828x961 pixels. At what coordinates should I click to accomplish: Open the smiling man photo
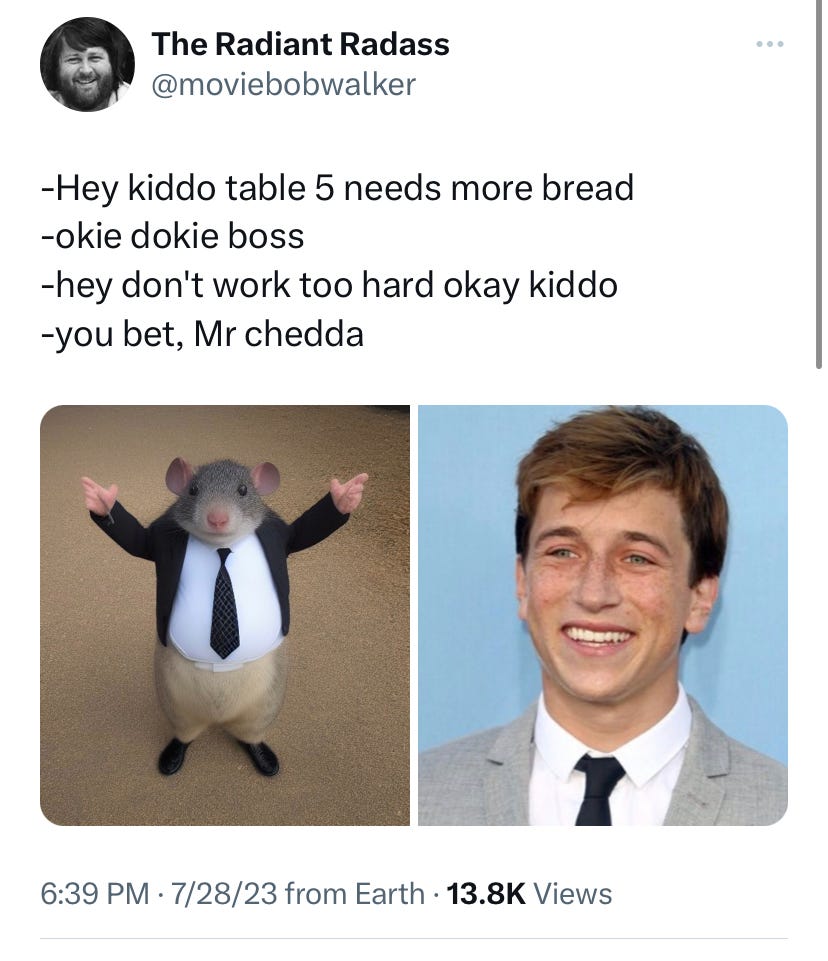(603, 615)
